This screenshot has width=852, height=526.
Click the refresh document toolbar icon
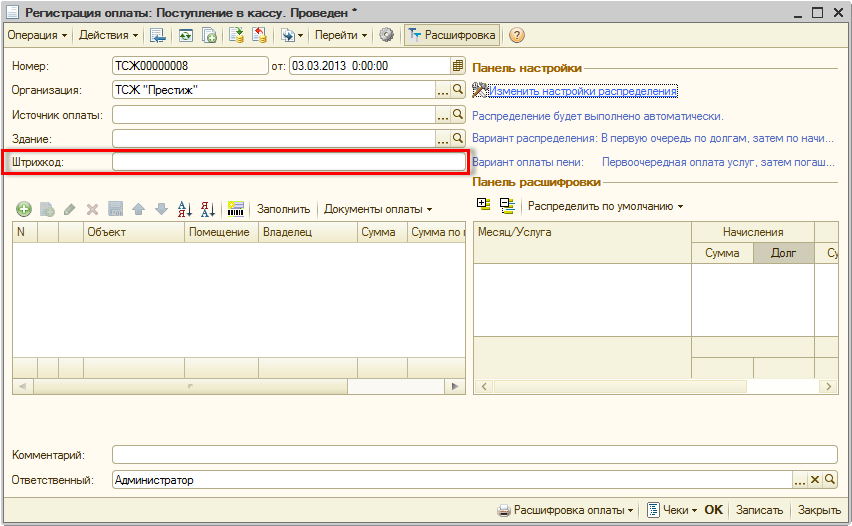point(186,35)
